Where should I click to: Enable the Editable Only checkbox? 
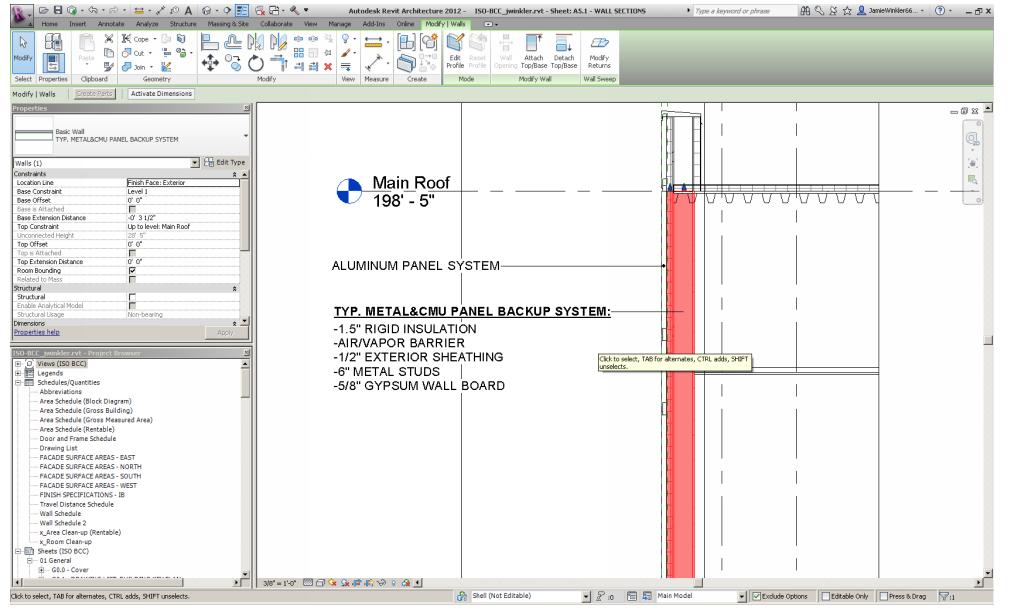pyautogui.click(x=826, y=597)
